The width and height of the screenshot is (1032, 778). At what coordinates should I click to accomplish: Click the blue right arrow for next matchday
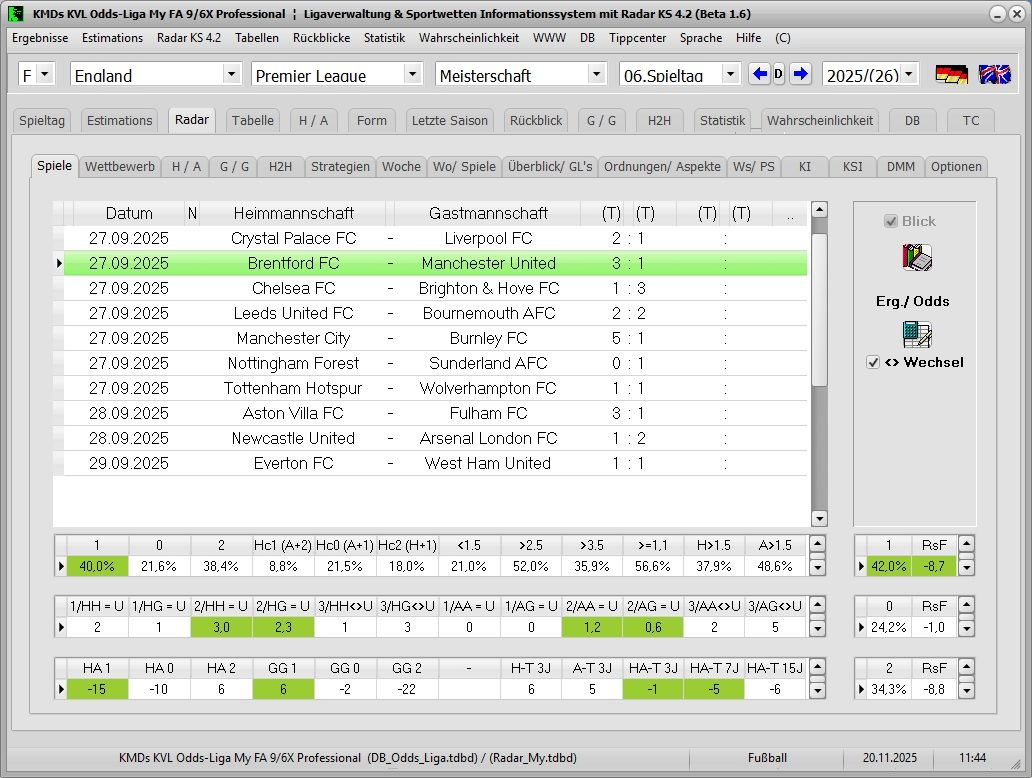click(801, 74)
